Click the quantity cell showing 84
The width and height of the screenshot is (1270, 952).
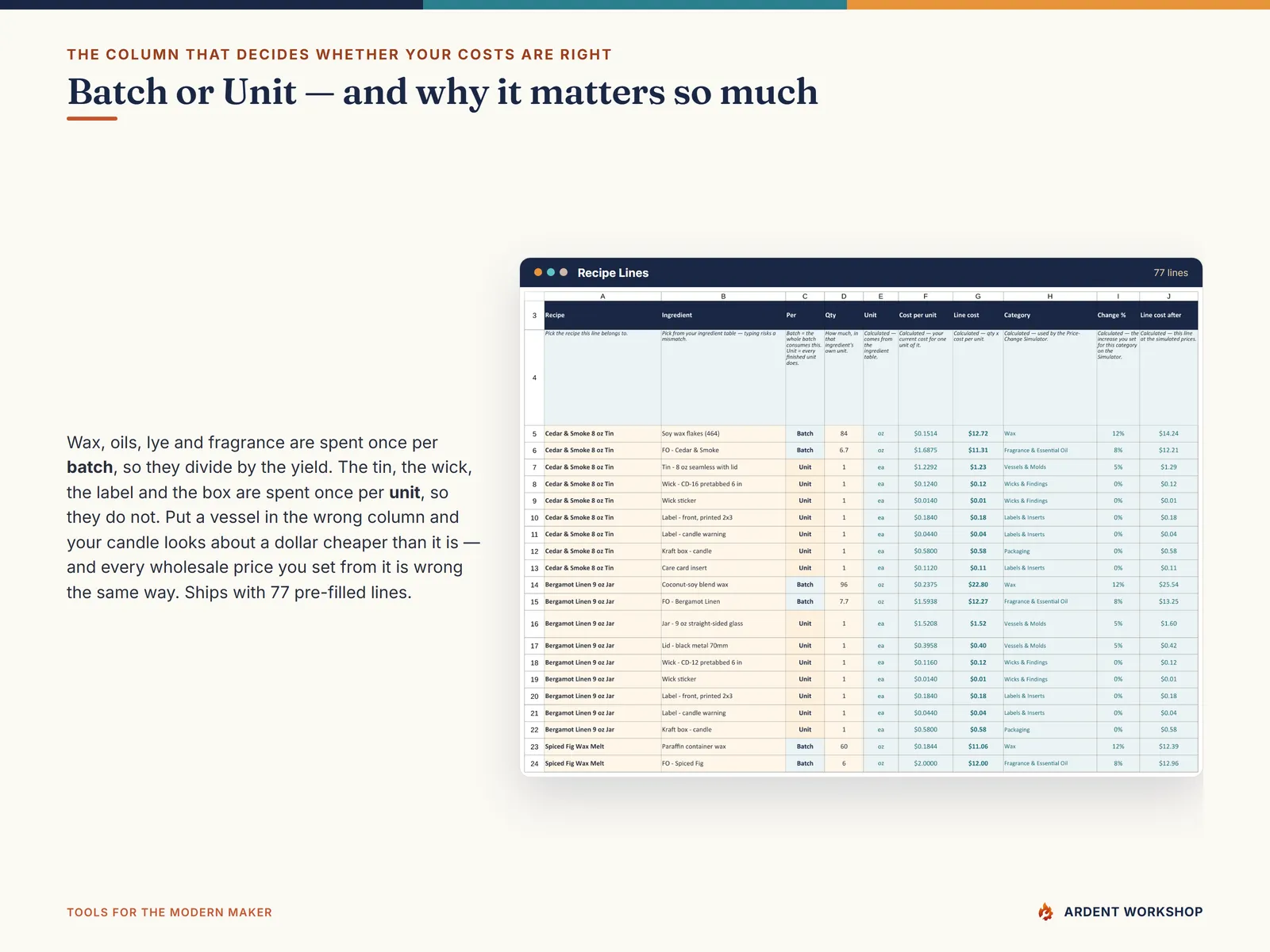point(844,434)
